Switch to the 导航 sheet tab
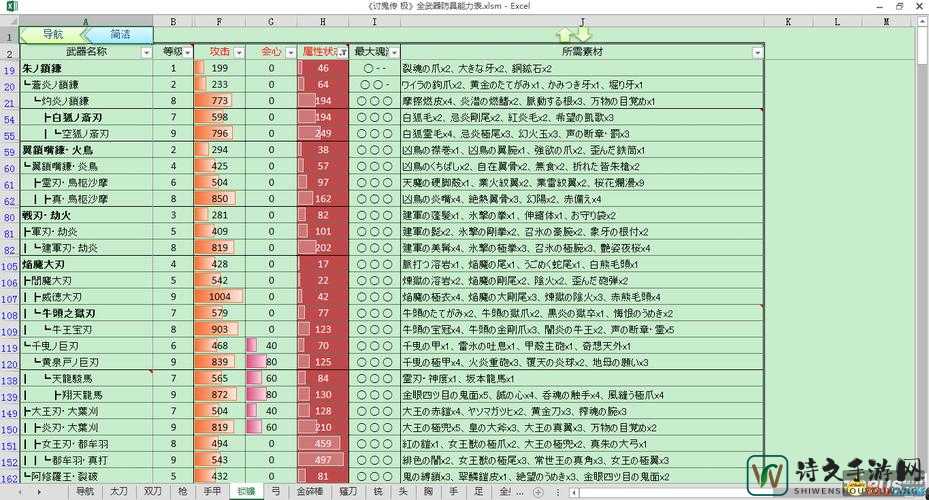Image resolution: width=929 pixels, height=500 pixels. 85,491
